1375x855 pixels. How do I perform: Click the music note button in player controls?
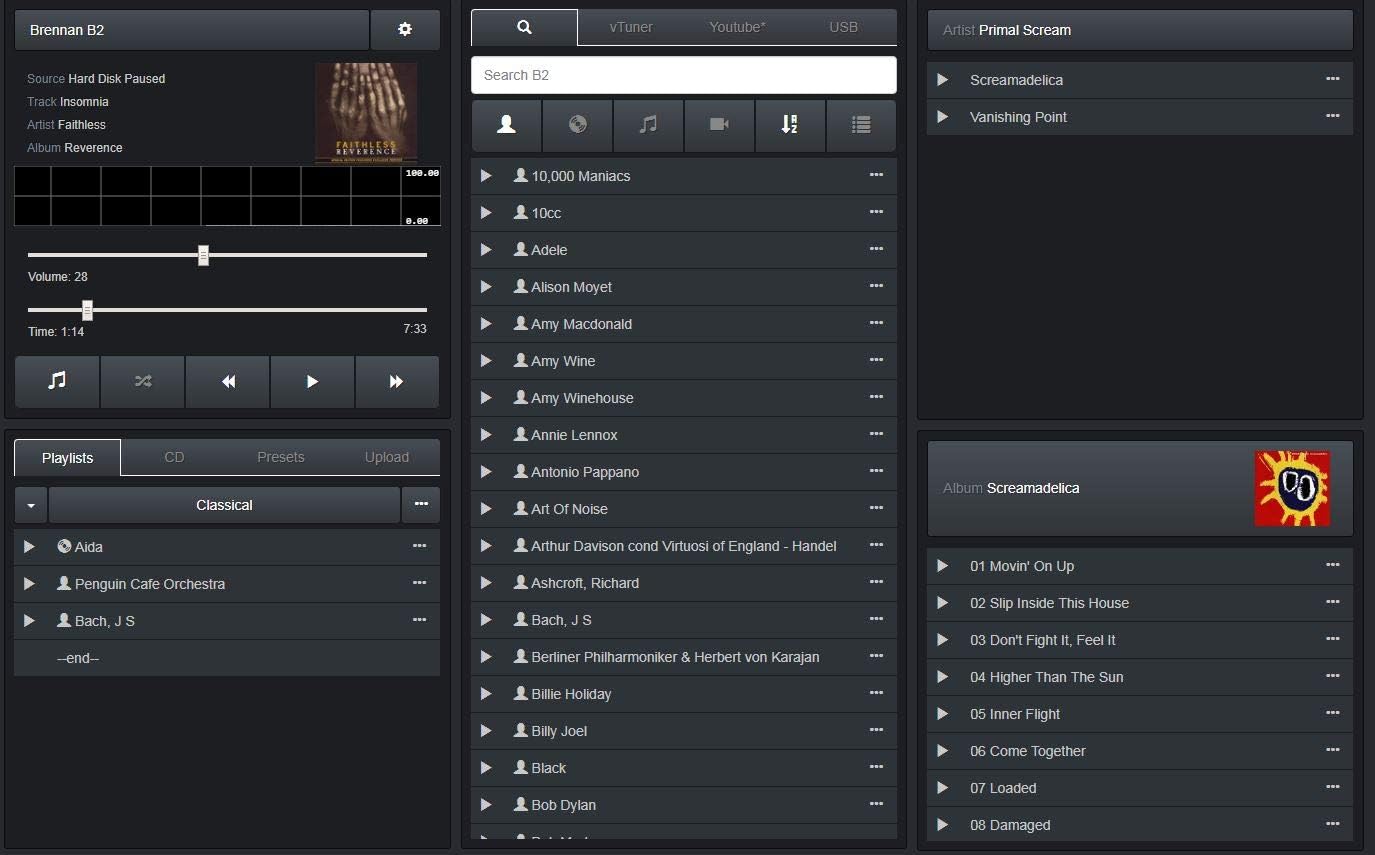coord(57,381)
